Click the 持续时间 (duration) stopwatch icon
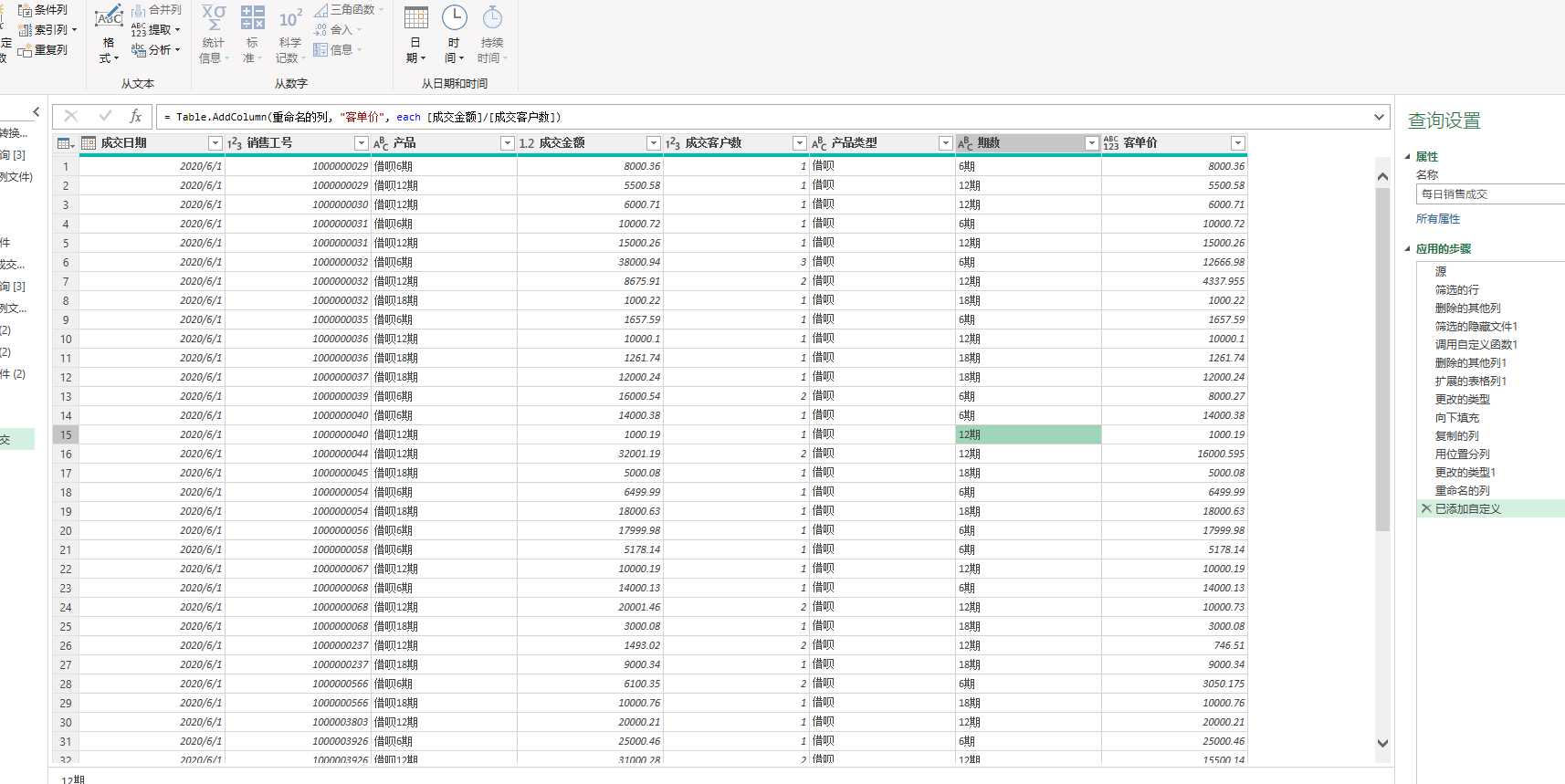Viewport: 1565px width, 784px height. pyautogui.click(x=492, y=18)
